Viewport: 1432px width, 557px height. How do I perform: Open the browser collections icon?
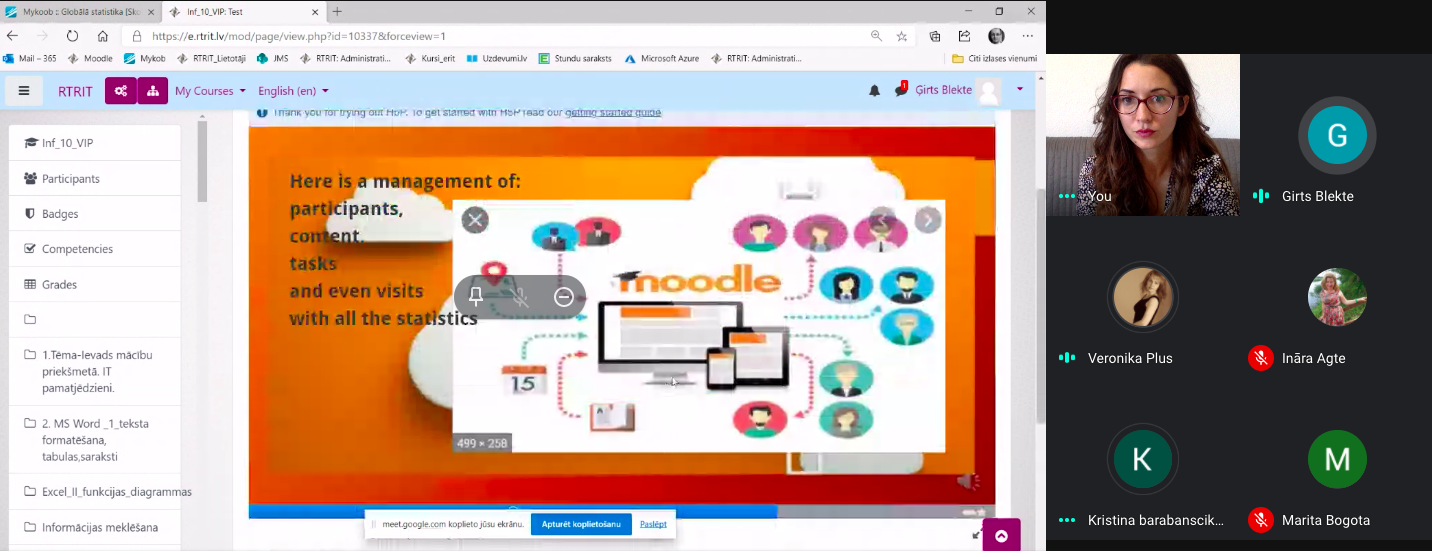click(x=935, y=35)
